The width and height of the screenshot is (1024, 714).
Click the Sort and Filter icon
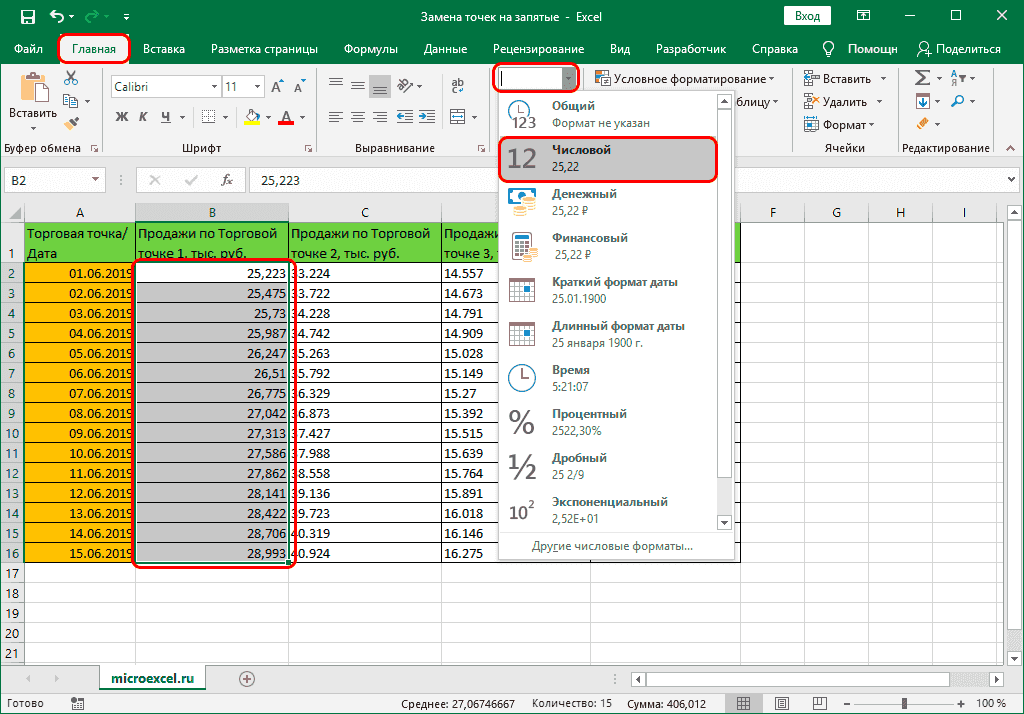959,77
